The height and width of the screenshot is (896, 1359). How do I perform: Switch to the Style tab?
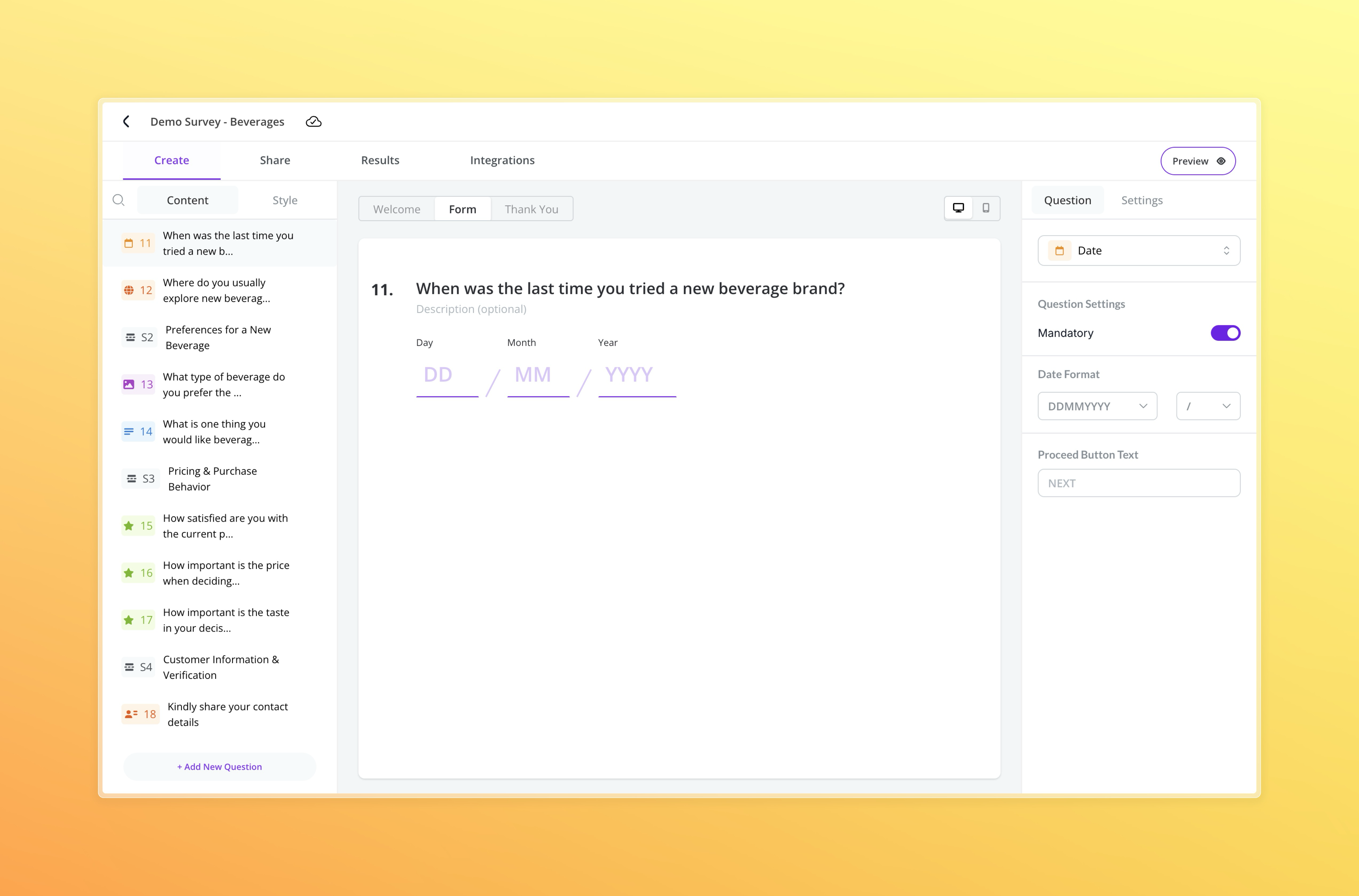tap(285, 201)
